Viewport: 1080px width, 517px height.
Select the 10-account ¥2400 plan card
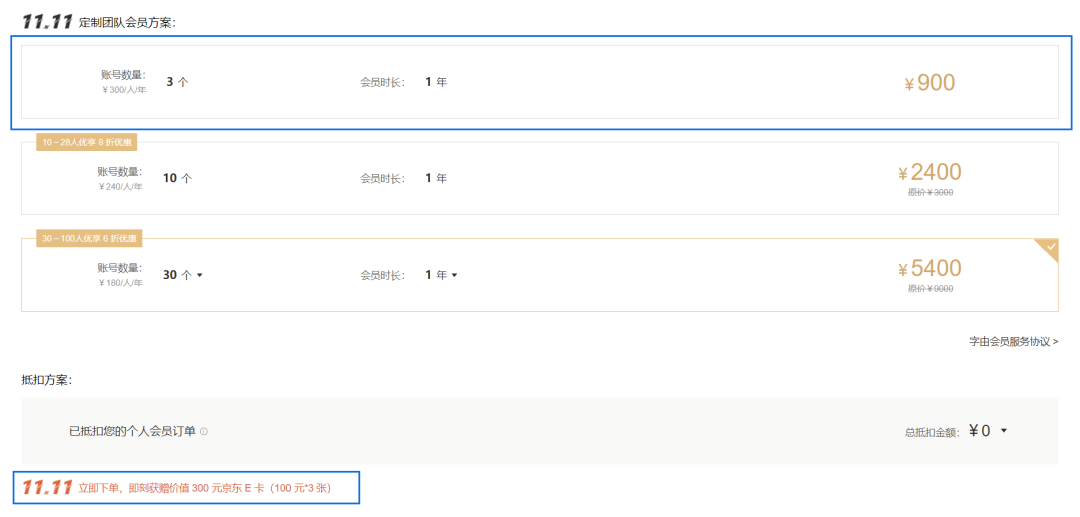[539, 178]
